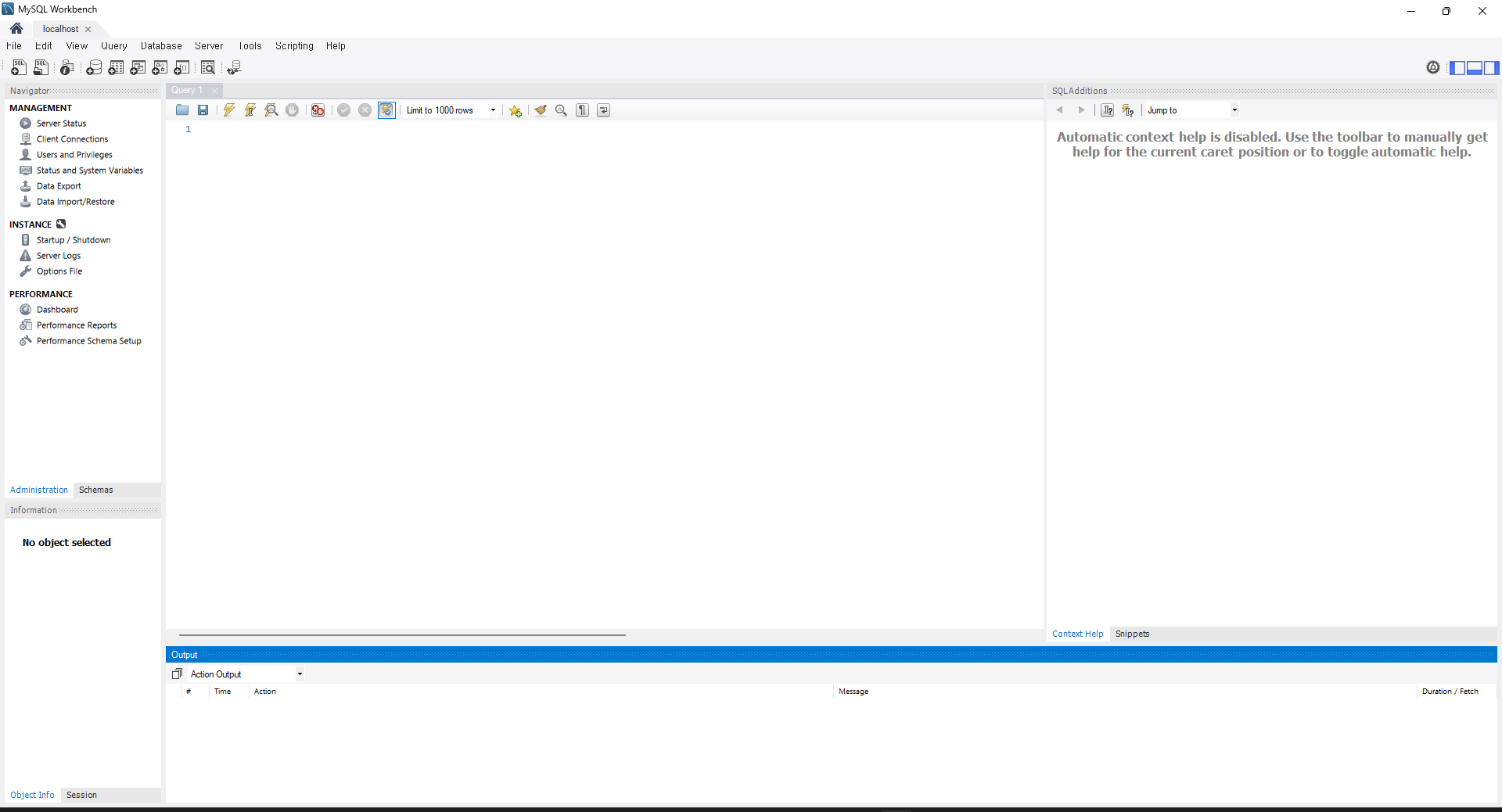Stop the running query
The width and height of the screenshot is (1502, 812).
tap(293, 110)
